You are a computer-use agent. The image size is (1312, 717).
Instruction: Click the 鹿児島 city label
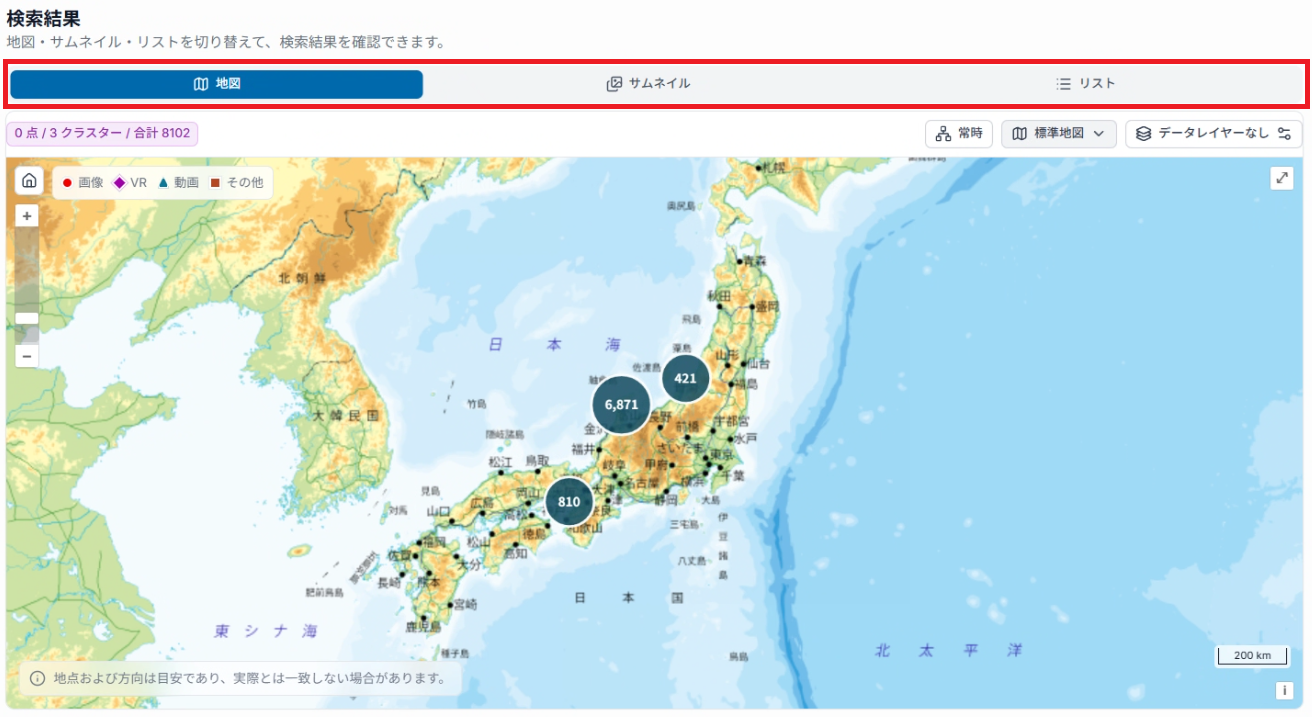(x=422, y=626)
